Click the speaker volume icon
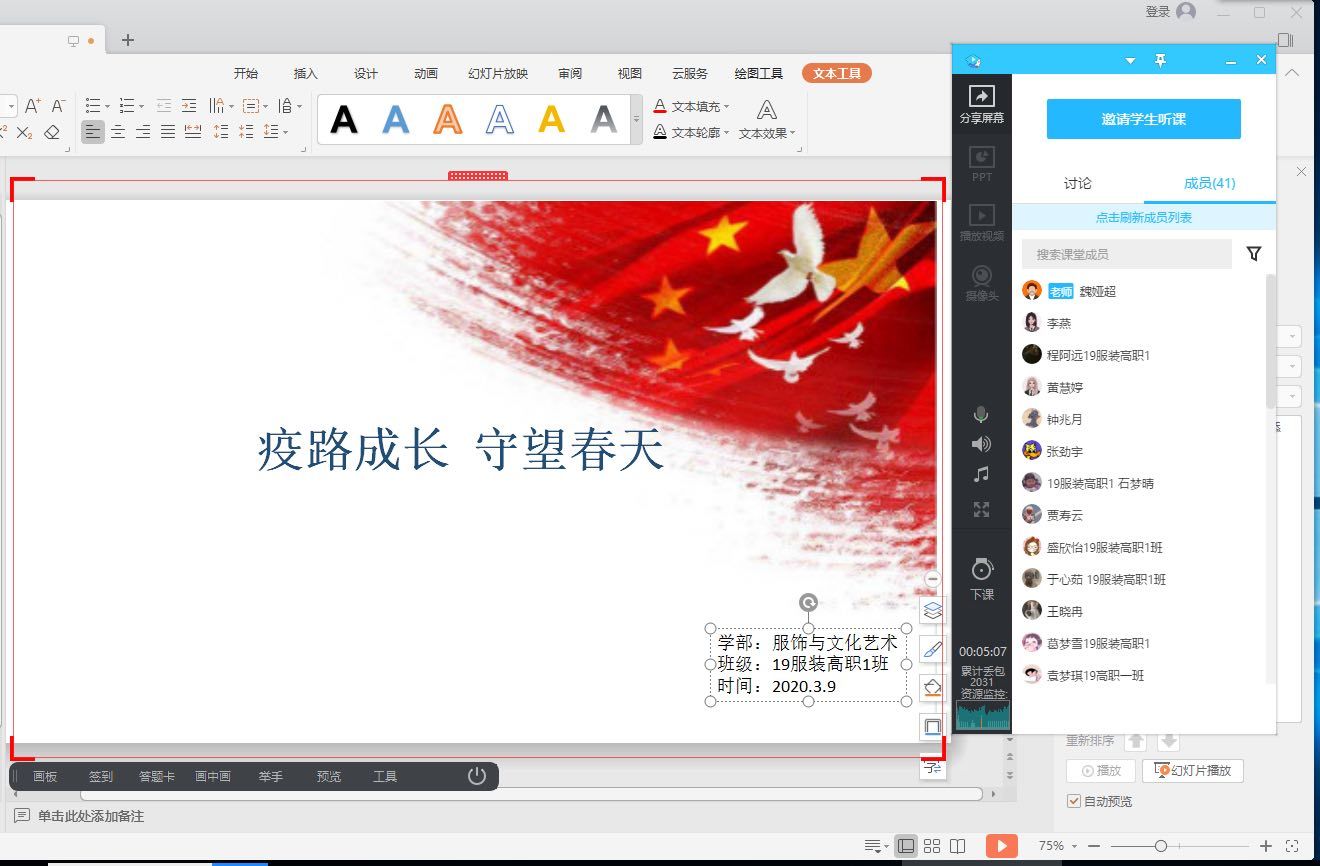Image resolution: width=1320 pixels, height=866 pixels. pos(981,444)
